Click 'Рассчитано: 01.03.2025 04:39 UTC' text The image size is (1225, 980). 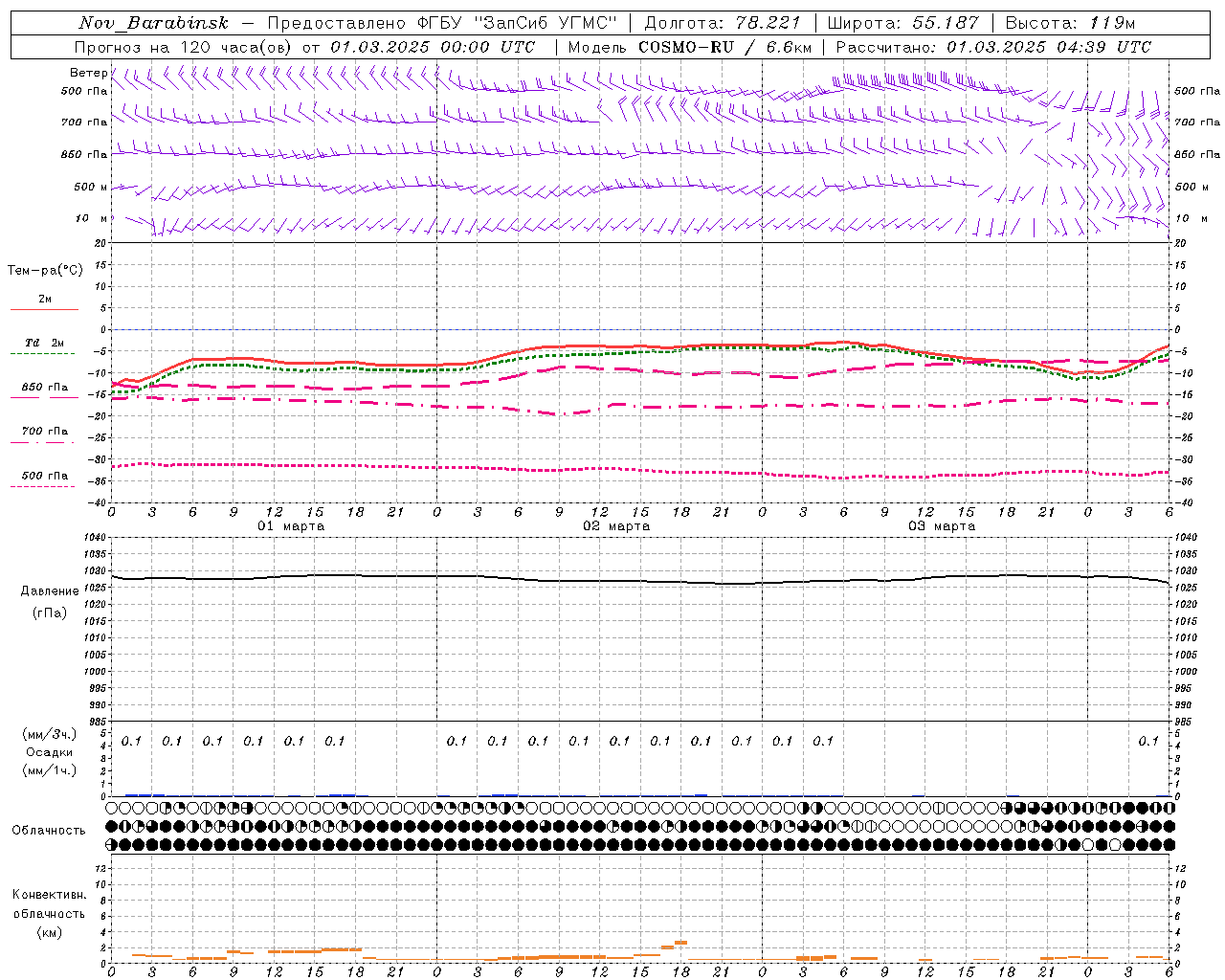click(993, 47)
